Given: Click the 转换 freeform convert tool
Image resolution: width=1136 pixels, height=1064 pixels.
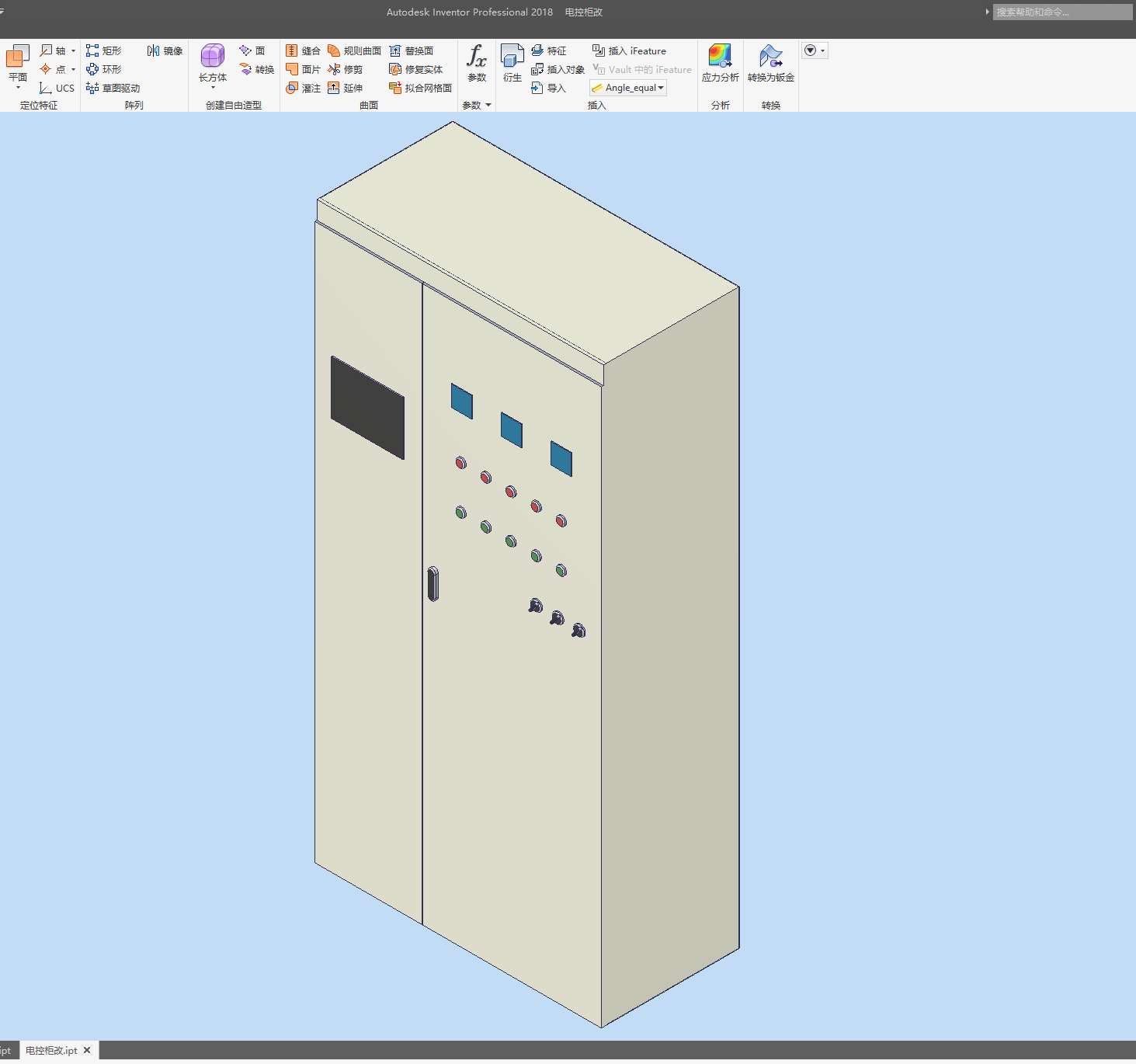Looking at the screenshot, I should (257, 69).
